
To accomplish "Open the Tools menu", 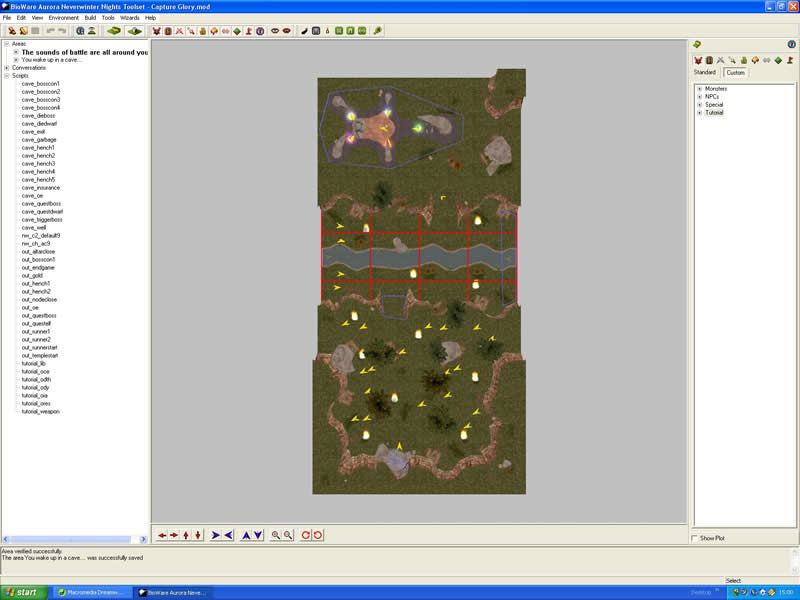I will tap(108, 18).
